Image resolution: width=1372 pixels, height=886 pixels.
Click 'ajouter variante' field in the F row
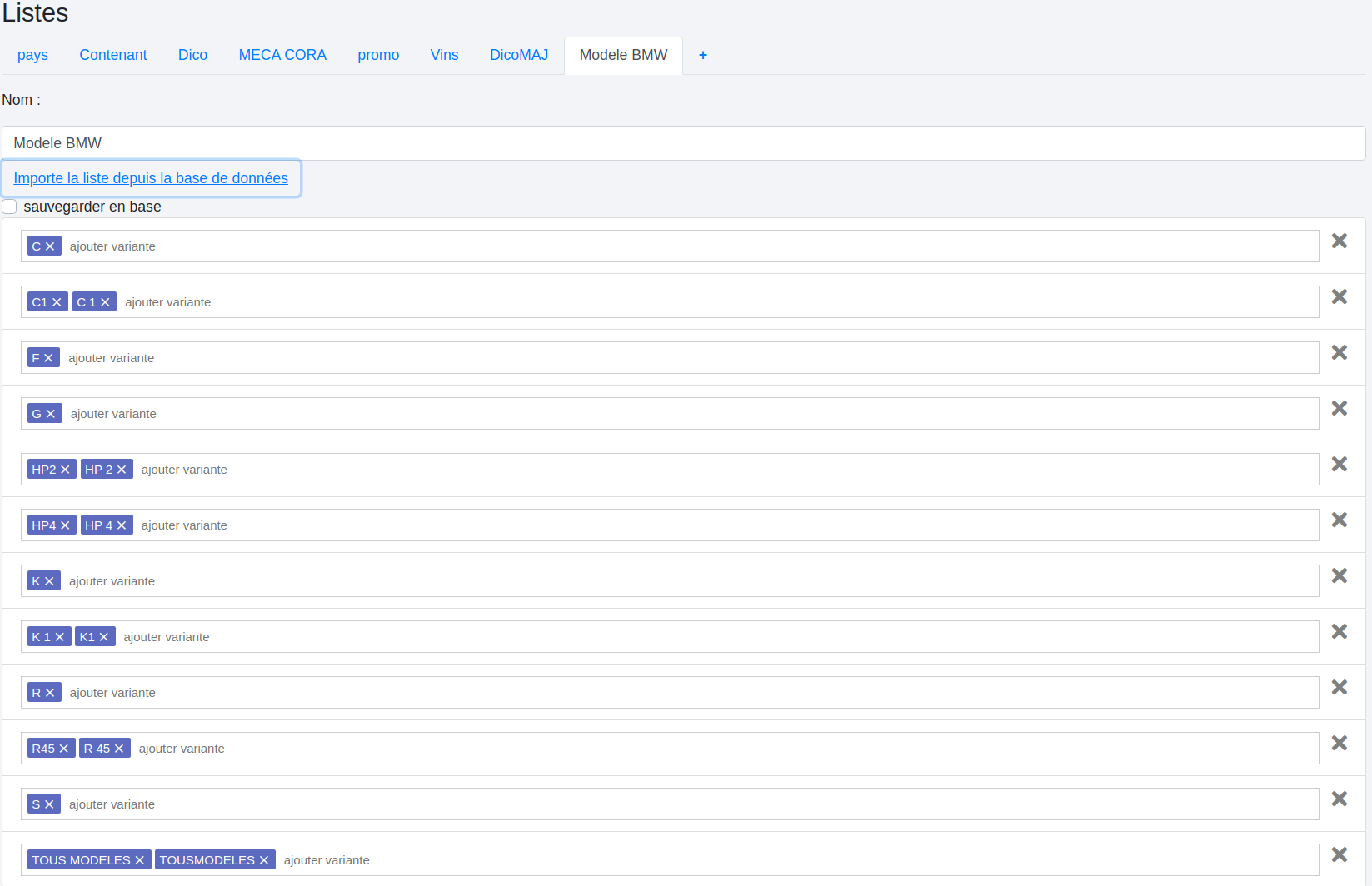[666, 358]
